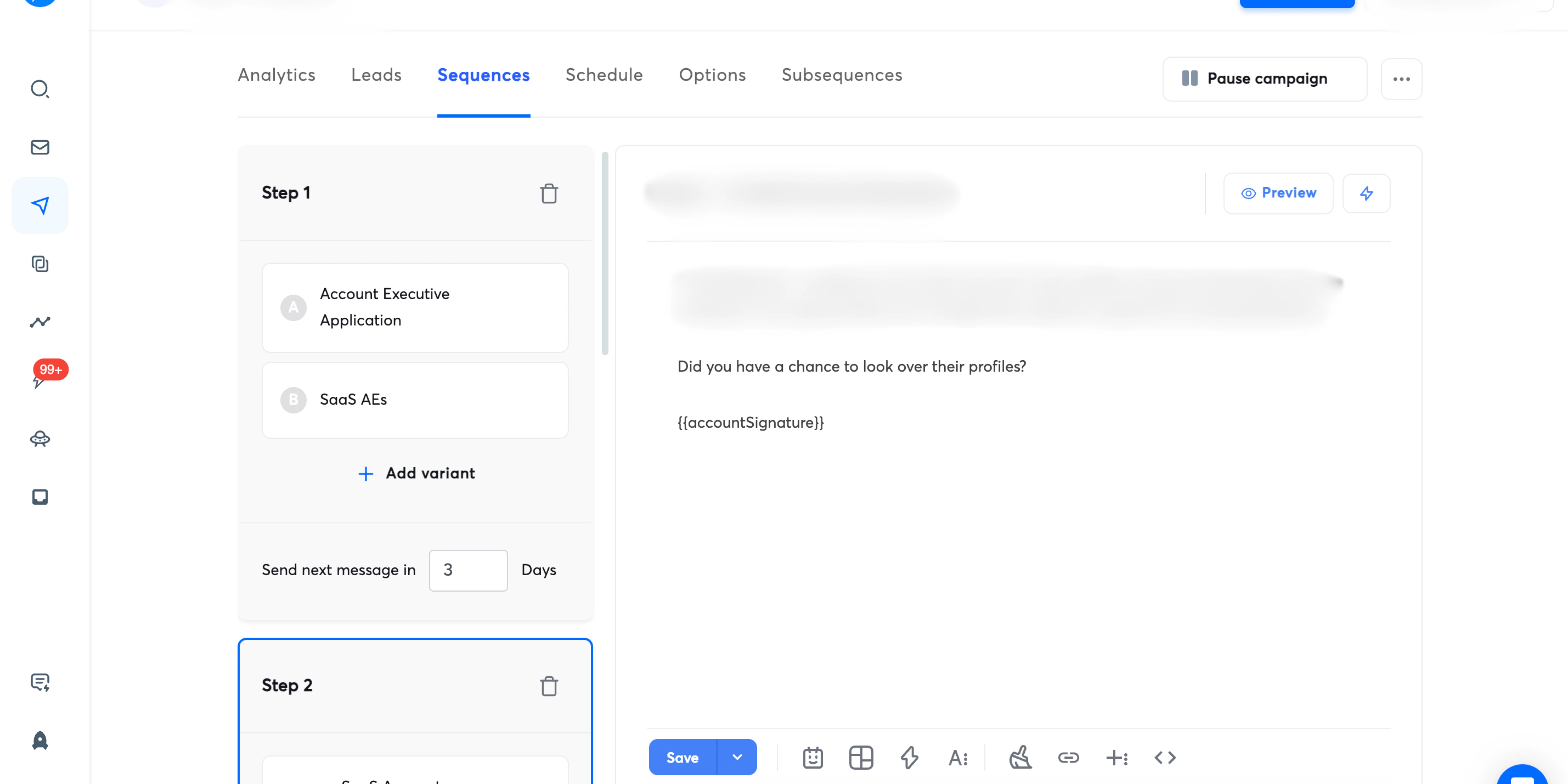Delete Step 1 with trash icon
1568x784 pixels.
(x=549, y=194)
